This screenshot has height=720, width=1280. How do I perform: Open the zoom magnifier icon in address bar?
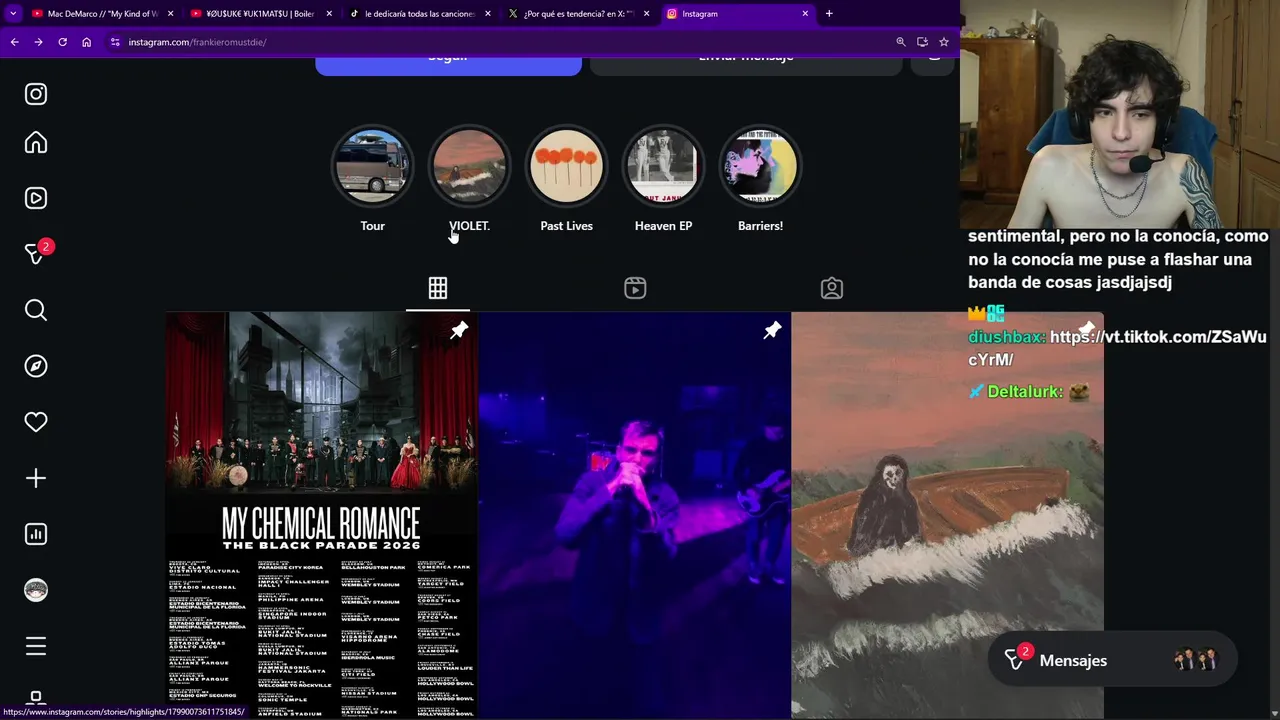pos(901,42)
